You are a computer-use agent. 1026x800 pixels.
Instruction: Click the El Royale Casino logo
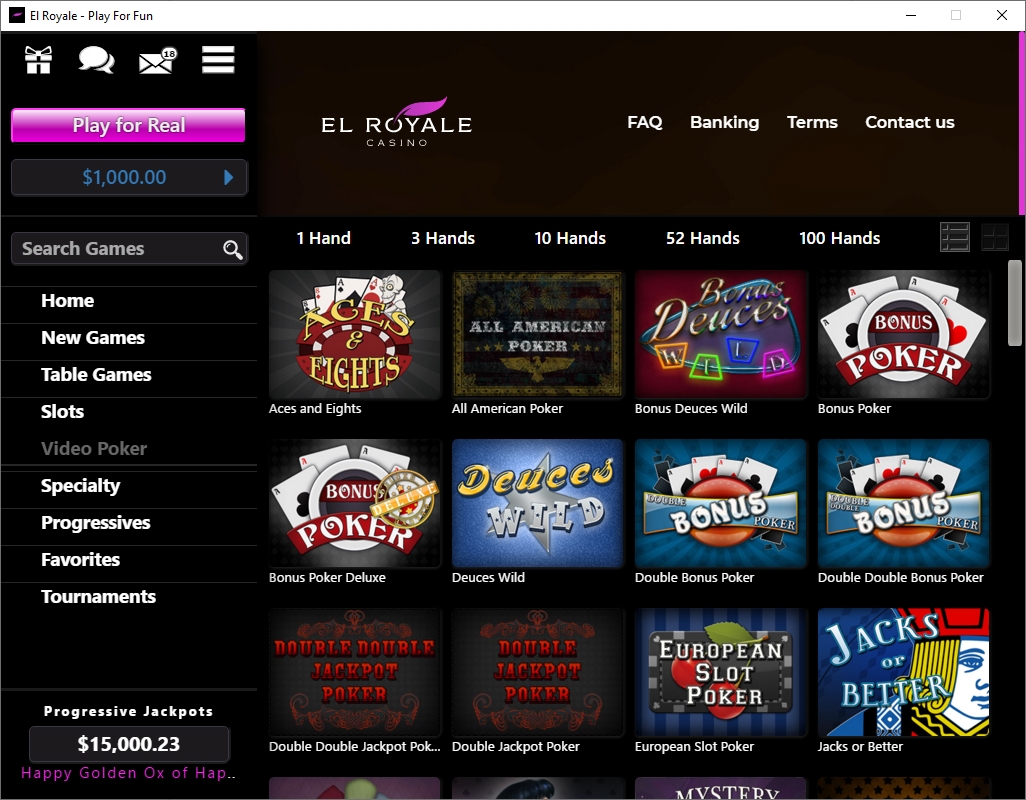[397, 122]
